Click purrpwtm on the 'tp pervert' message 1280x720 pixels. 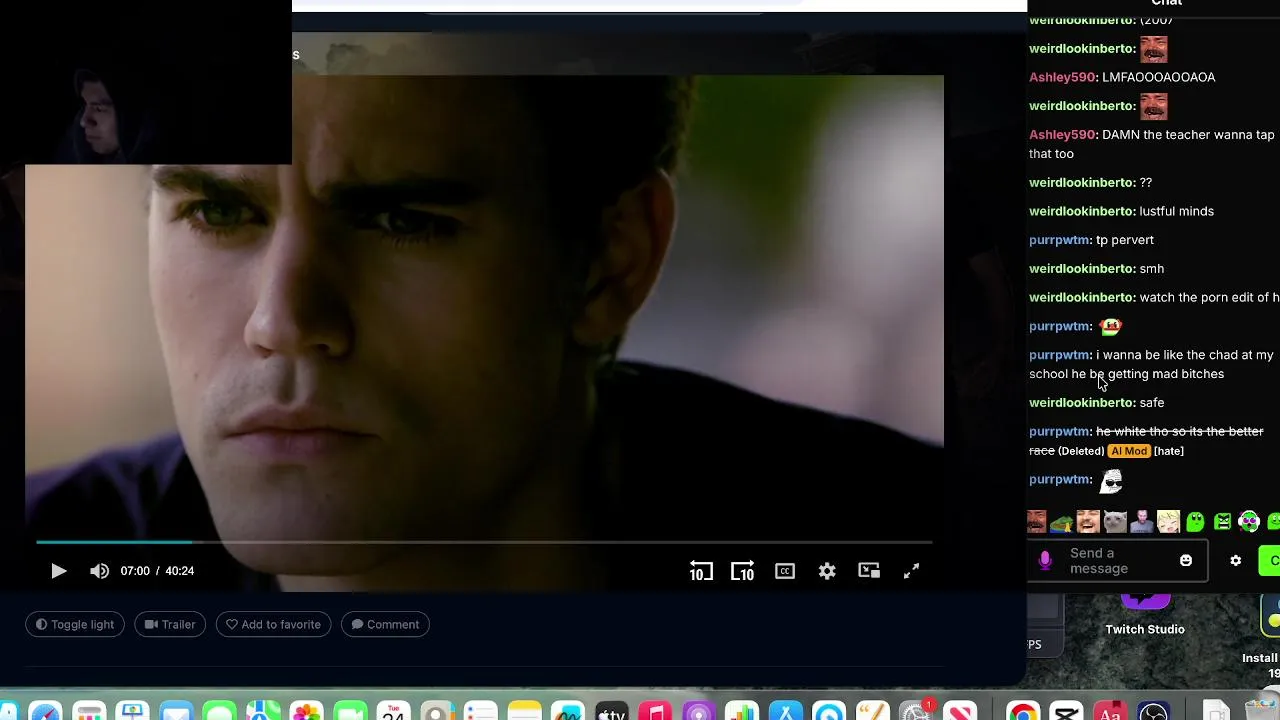tap(1059, 240)
